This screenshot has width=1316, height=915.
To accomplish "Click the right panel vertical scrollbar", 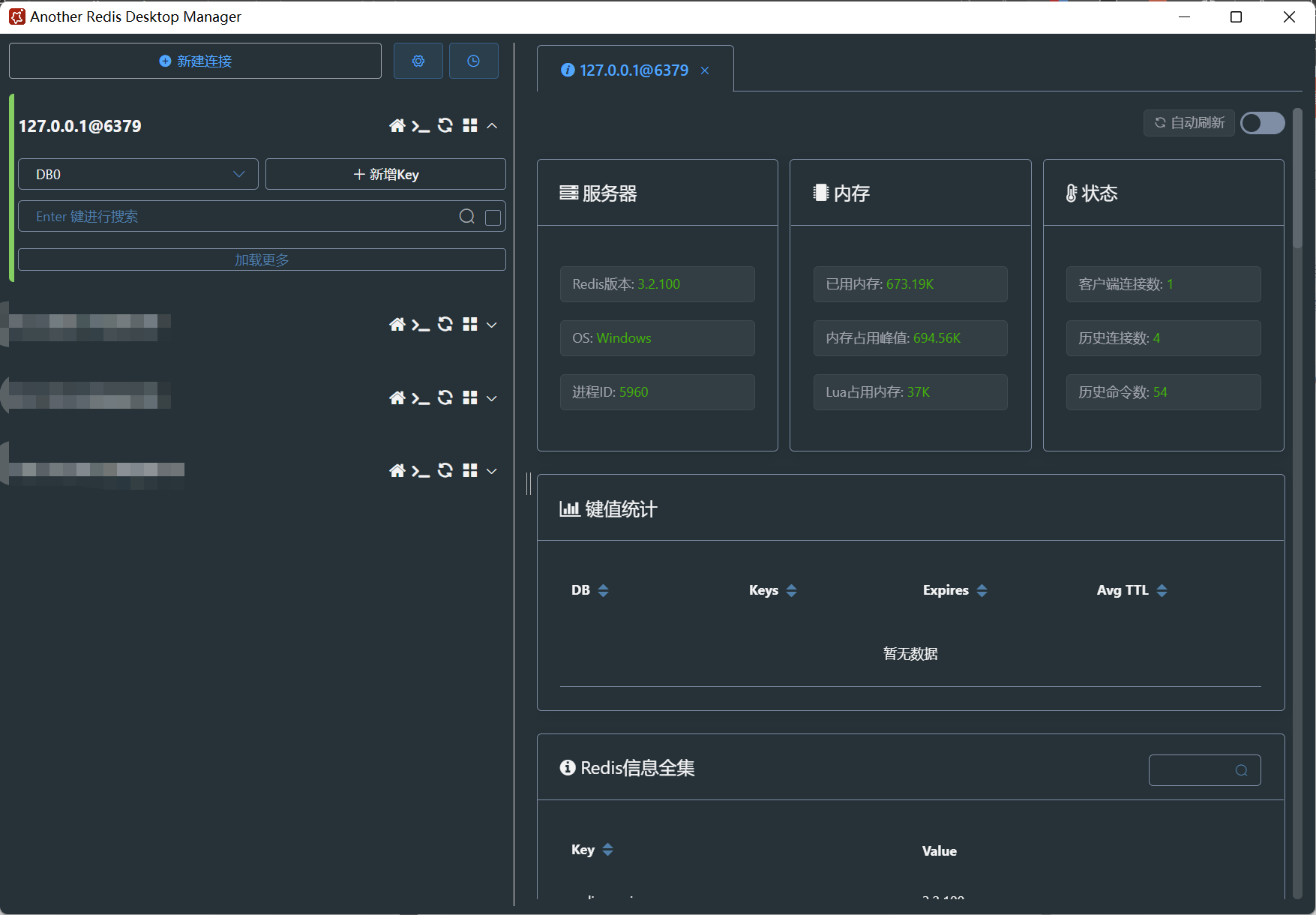I will tap(1297, 178).
